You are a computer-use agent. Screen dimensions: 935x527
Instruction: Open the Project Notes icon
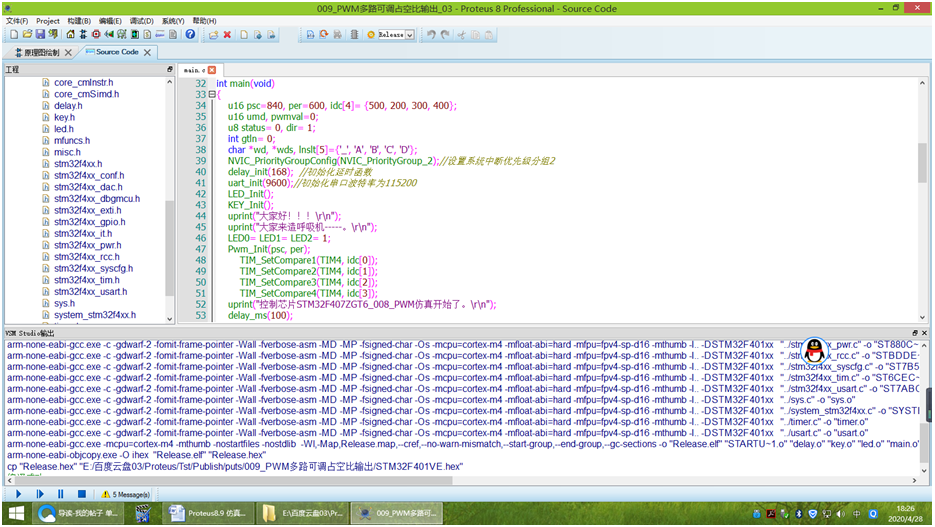(173, 35)
